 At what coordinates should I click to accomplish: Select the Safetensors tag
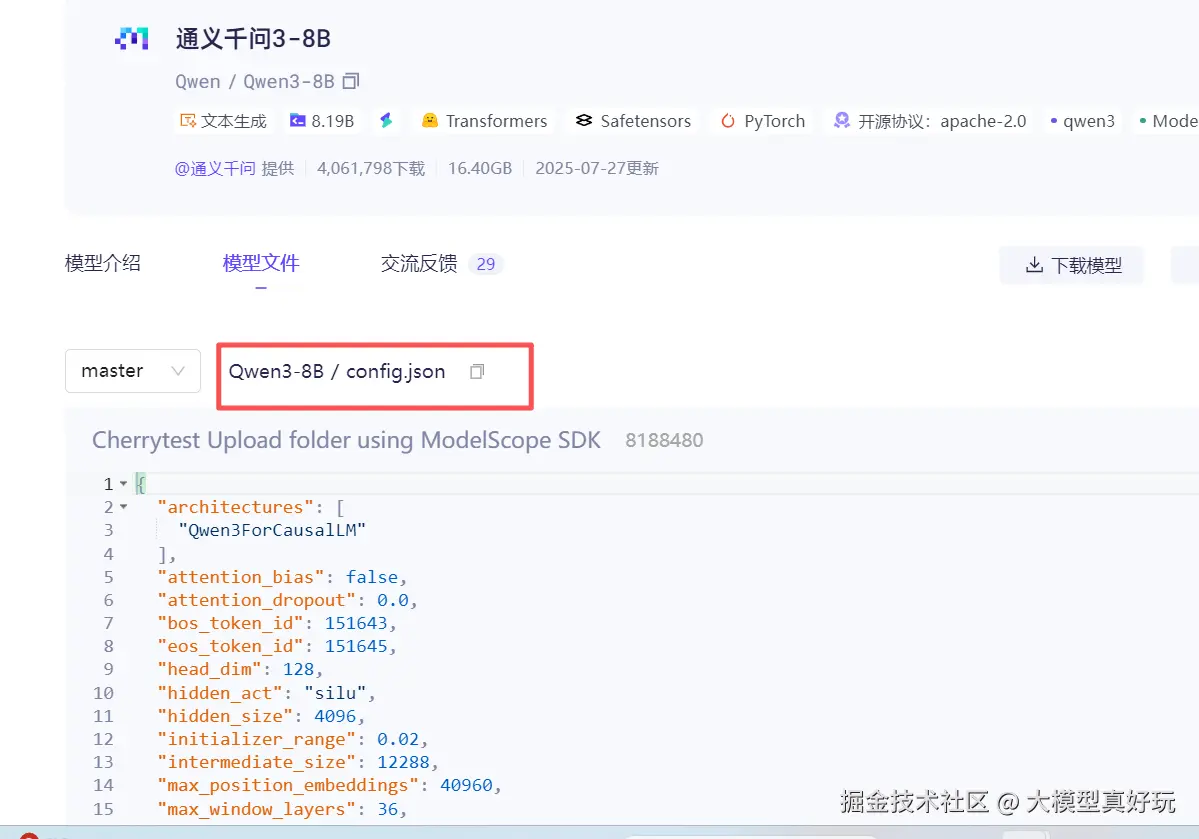coord(633,121)
